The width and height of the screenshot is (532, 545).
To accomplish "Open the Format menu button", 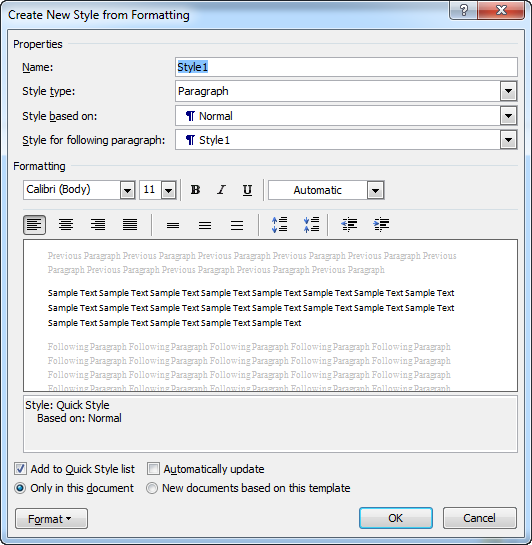I will coord(51,519).
